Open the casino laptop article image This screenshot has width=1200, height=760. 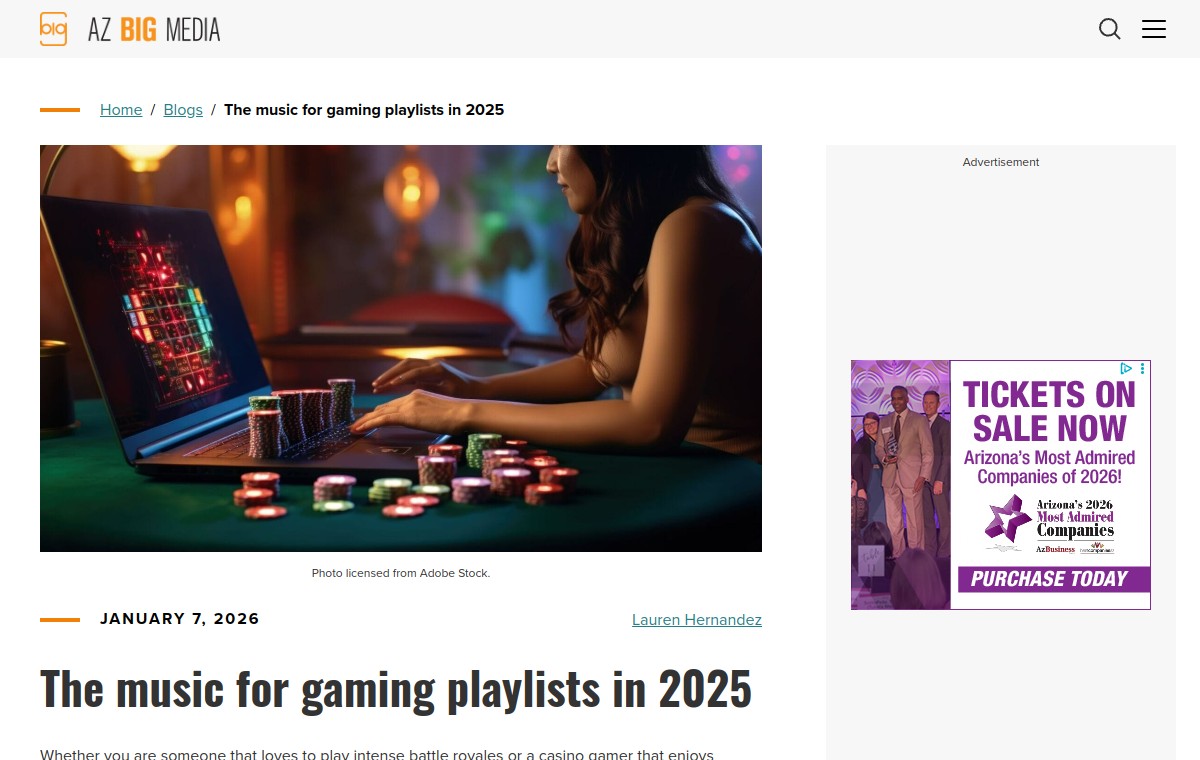(401, 348)
